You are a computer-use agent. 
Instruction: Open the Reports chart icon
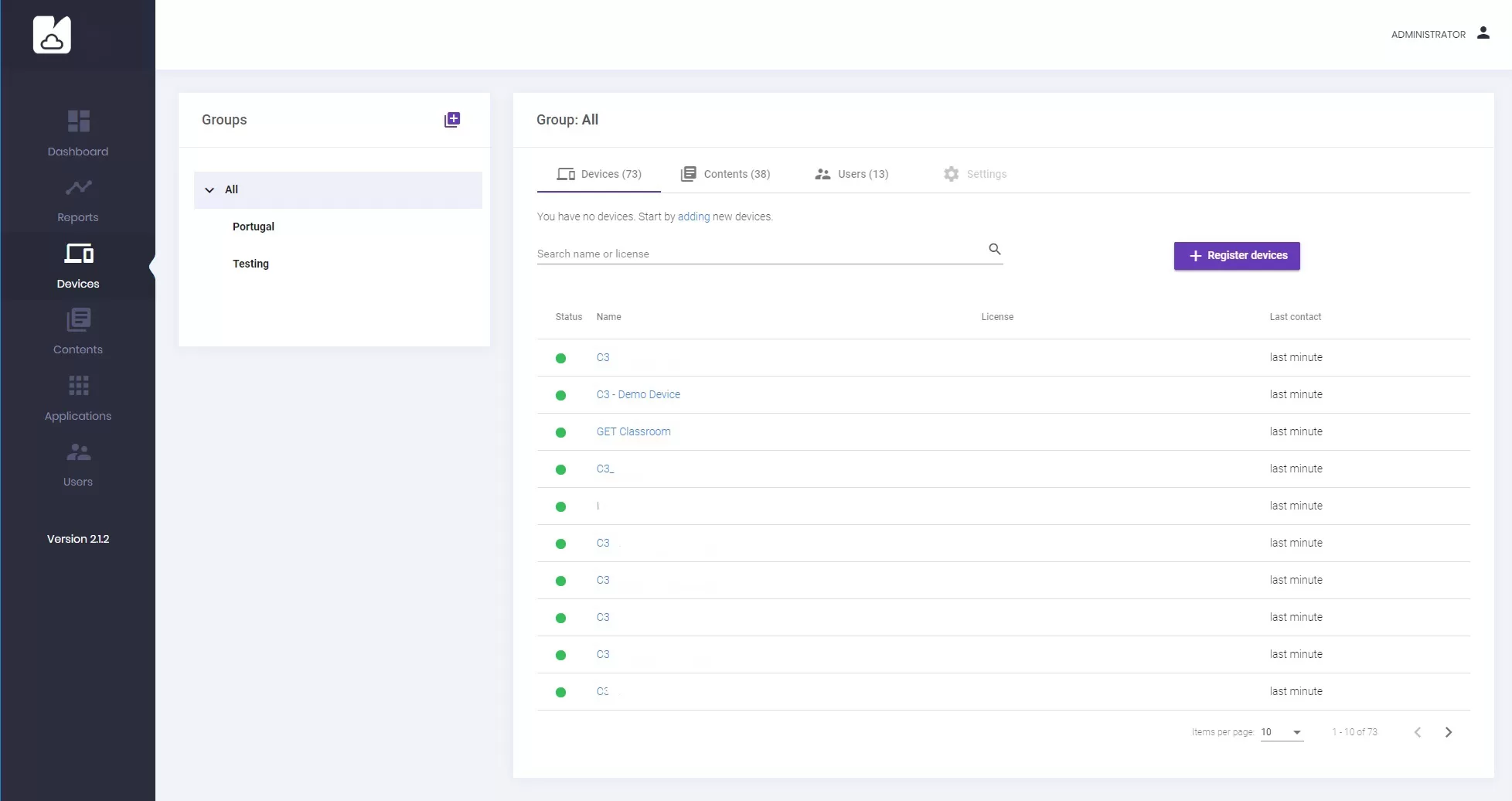pos(78,187)
